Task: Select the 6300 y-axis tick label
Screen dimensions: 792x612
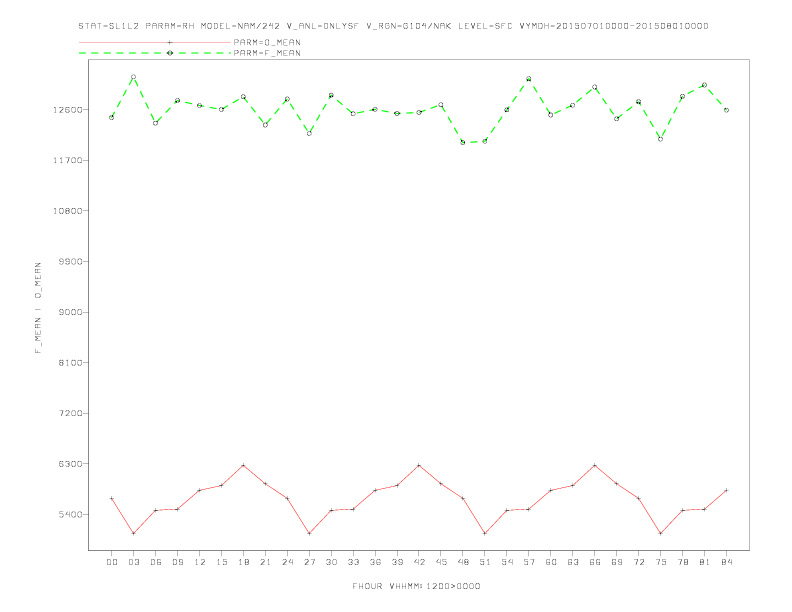Action: coord(70,464)
